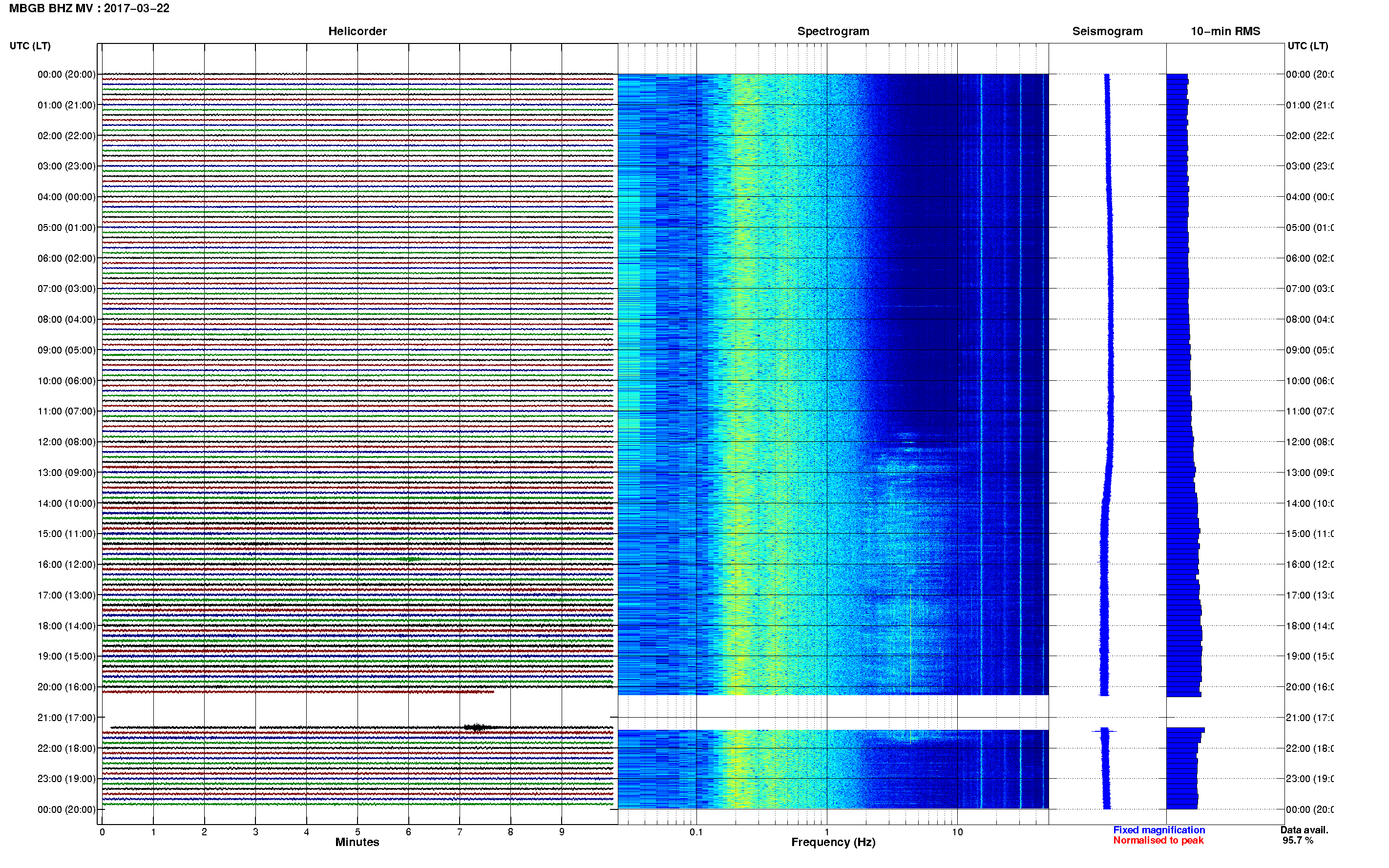The width and height of the screenshot is (1389, 868).
Task: Click the 'Data avail.' label
Action: click(x=1304, y=830)
